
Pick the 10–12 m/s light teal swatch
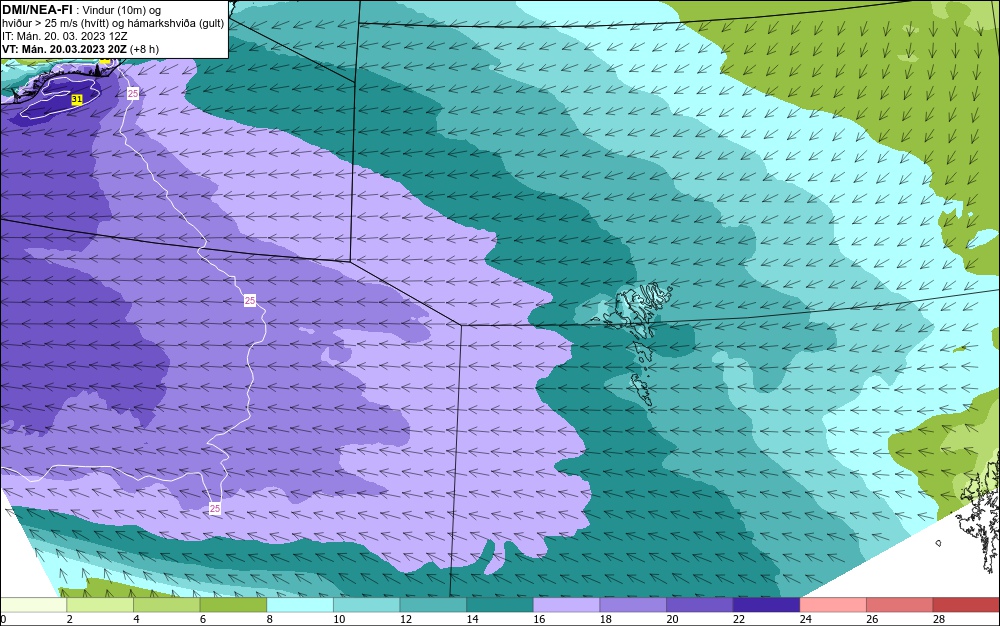tap(366, 605)
